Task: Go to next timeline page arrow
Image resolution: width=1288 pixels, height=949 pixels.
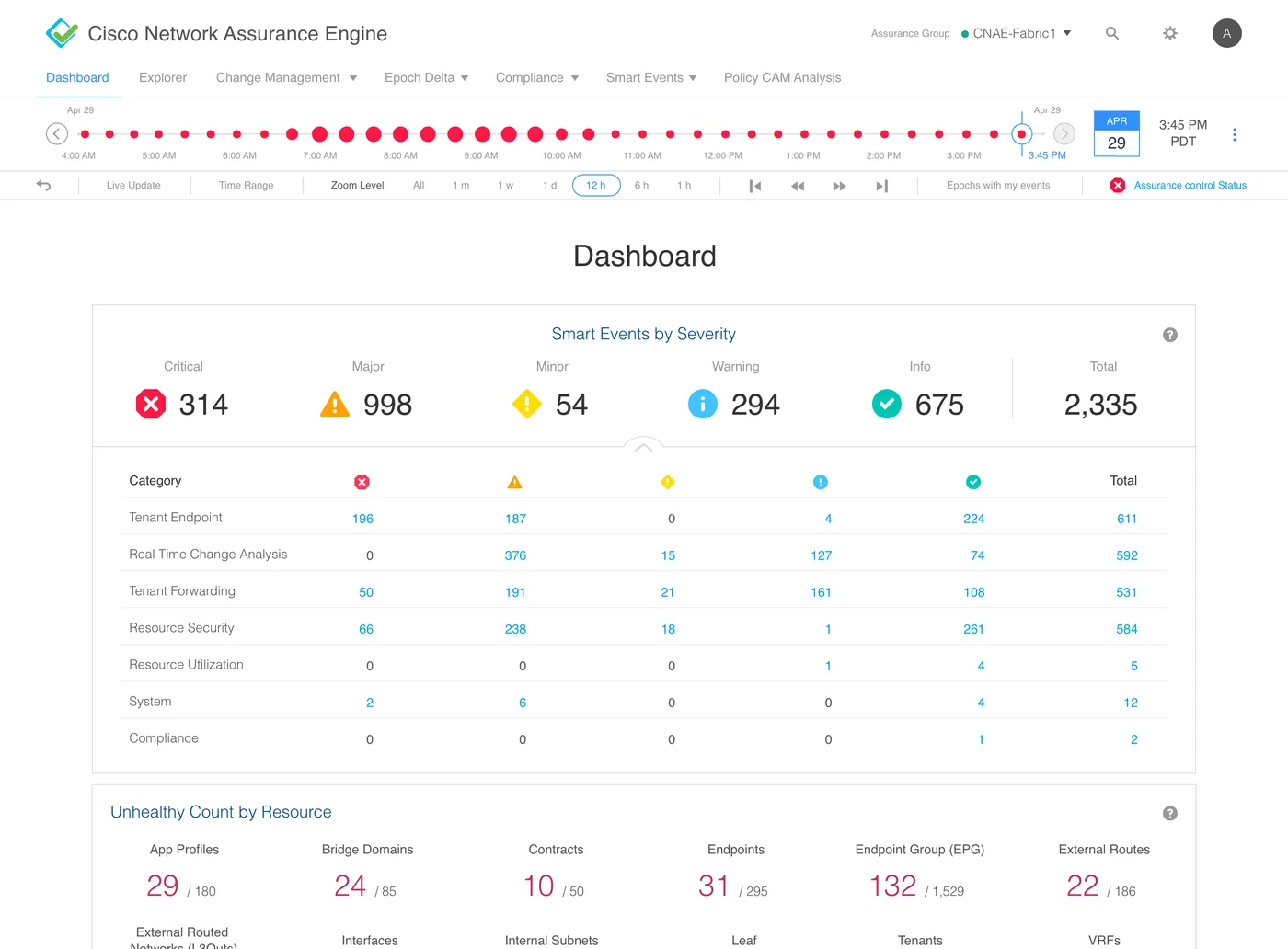Action: click(x=1064, y=134)
